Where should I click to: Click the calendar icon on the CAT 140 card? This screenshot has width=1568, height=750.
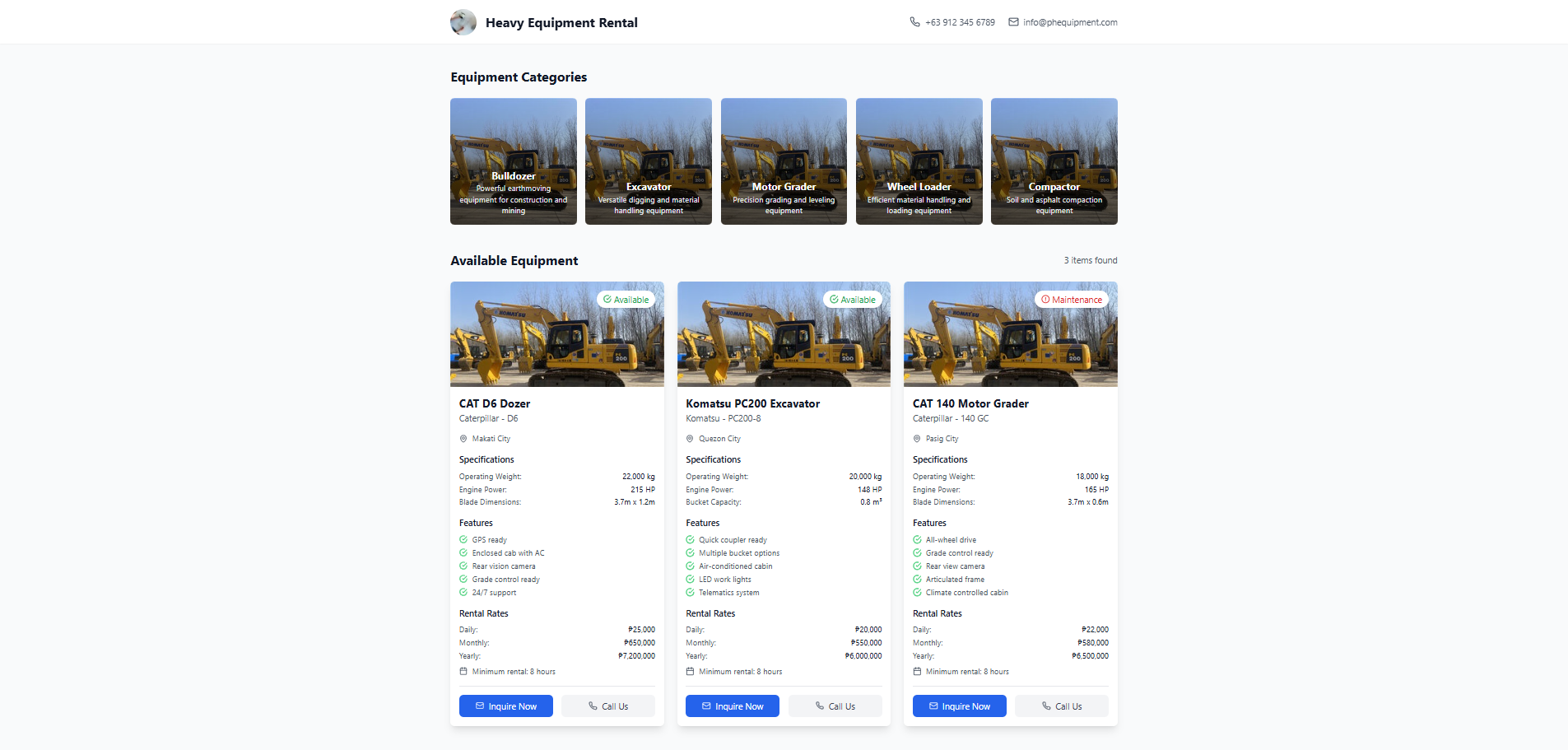click(x=917, y=672)
